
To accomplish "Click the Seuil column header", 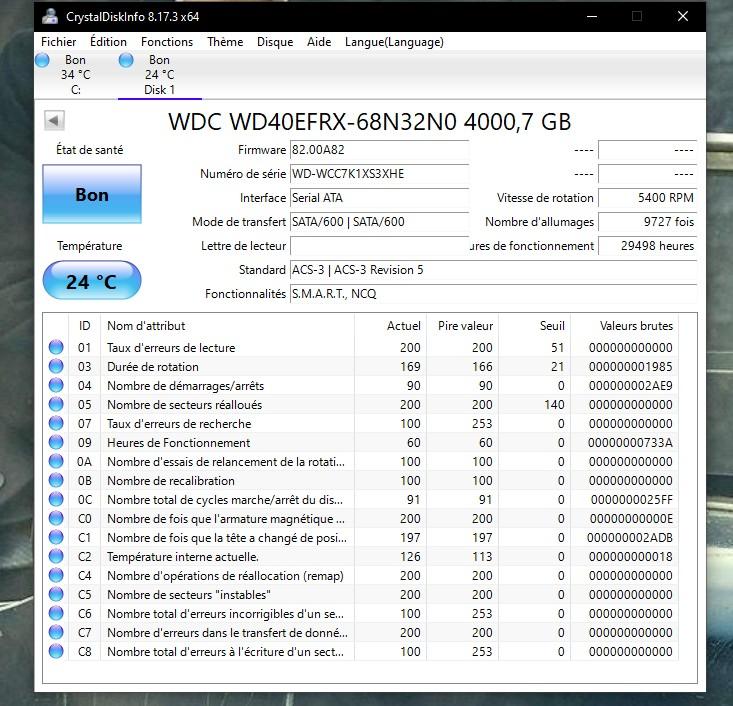I will tap(534, 325).
